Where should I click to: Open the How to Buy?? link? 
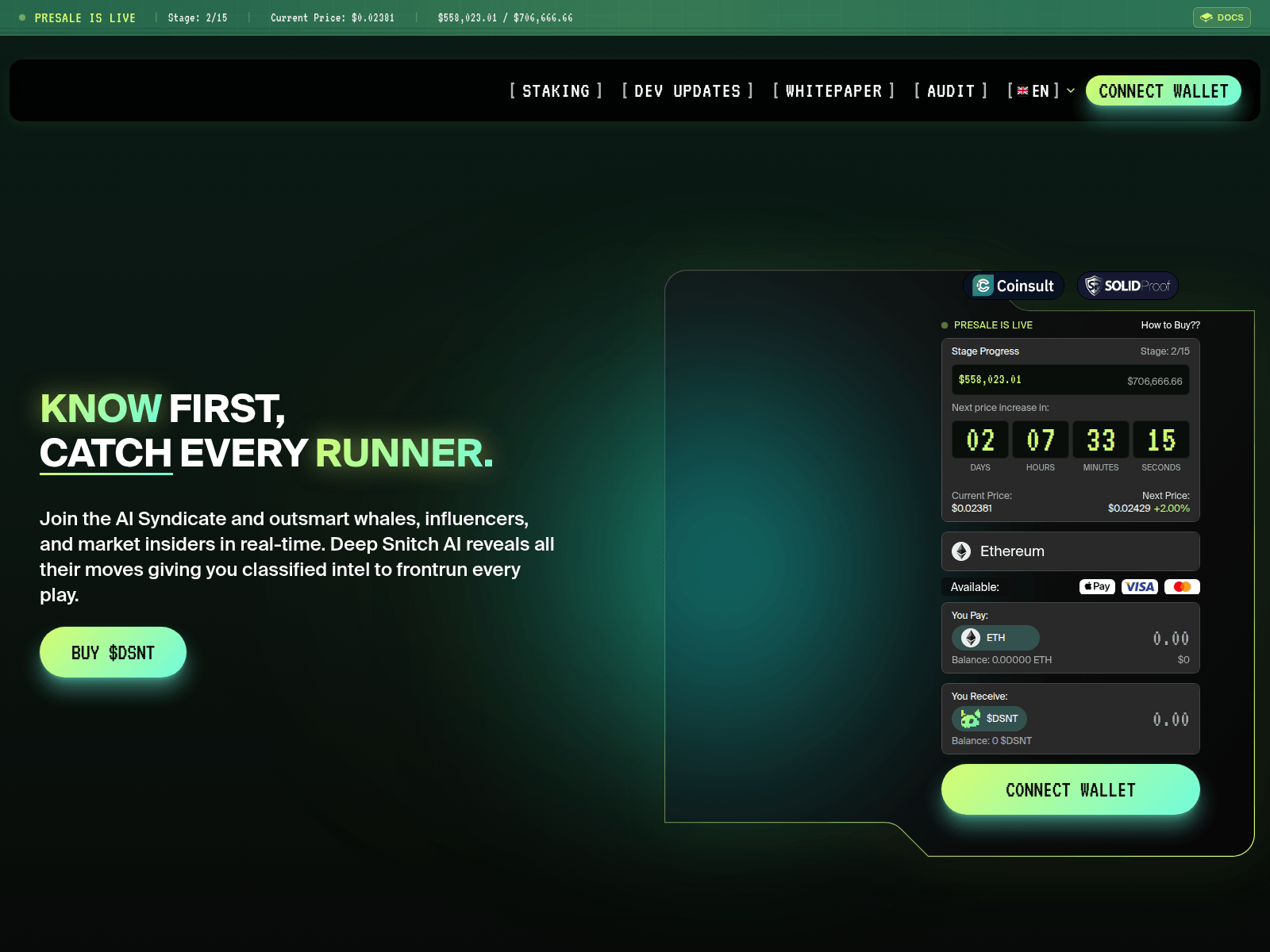coord(1170,325)
